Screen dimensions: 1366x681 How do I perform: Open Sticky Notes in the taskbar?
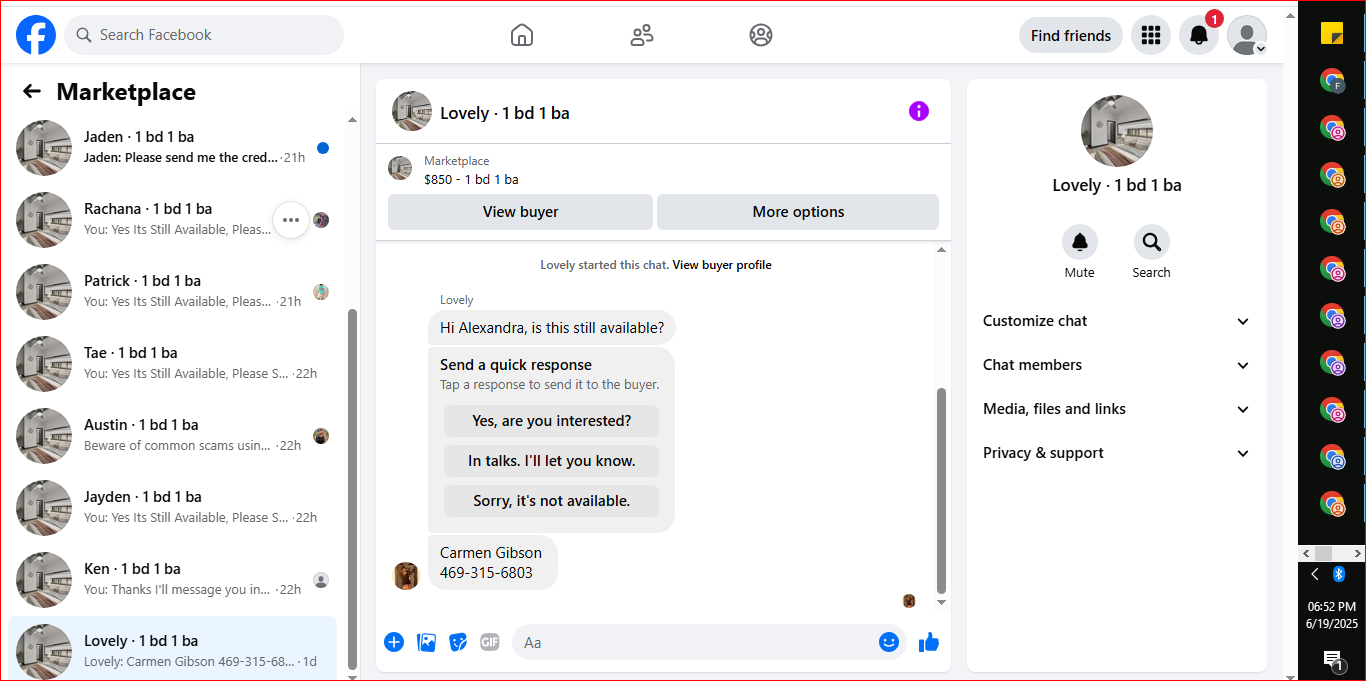tap(1332, 33)
